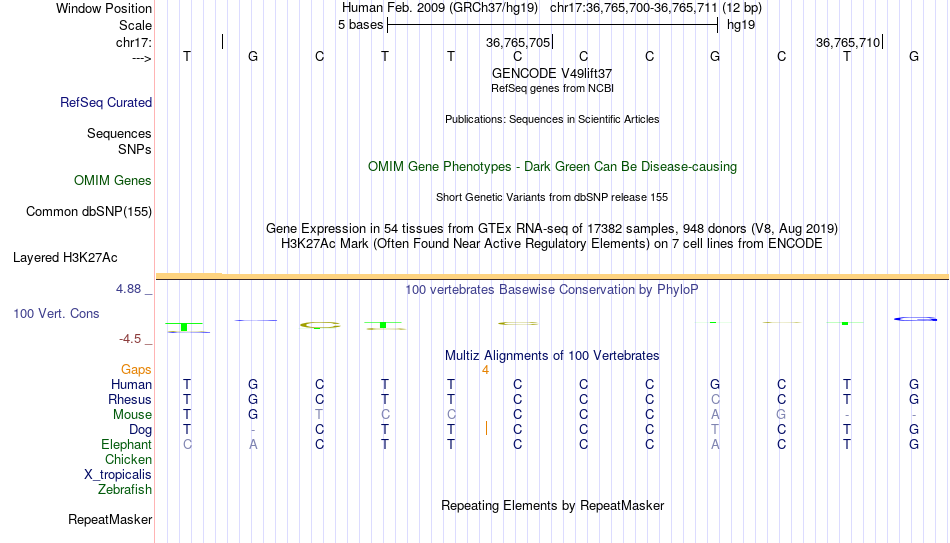Click the 4.88 PhyloP upper scale value
The height and width of the screenshot is (543, 950).
[128, 289]
